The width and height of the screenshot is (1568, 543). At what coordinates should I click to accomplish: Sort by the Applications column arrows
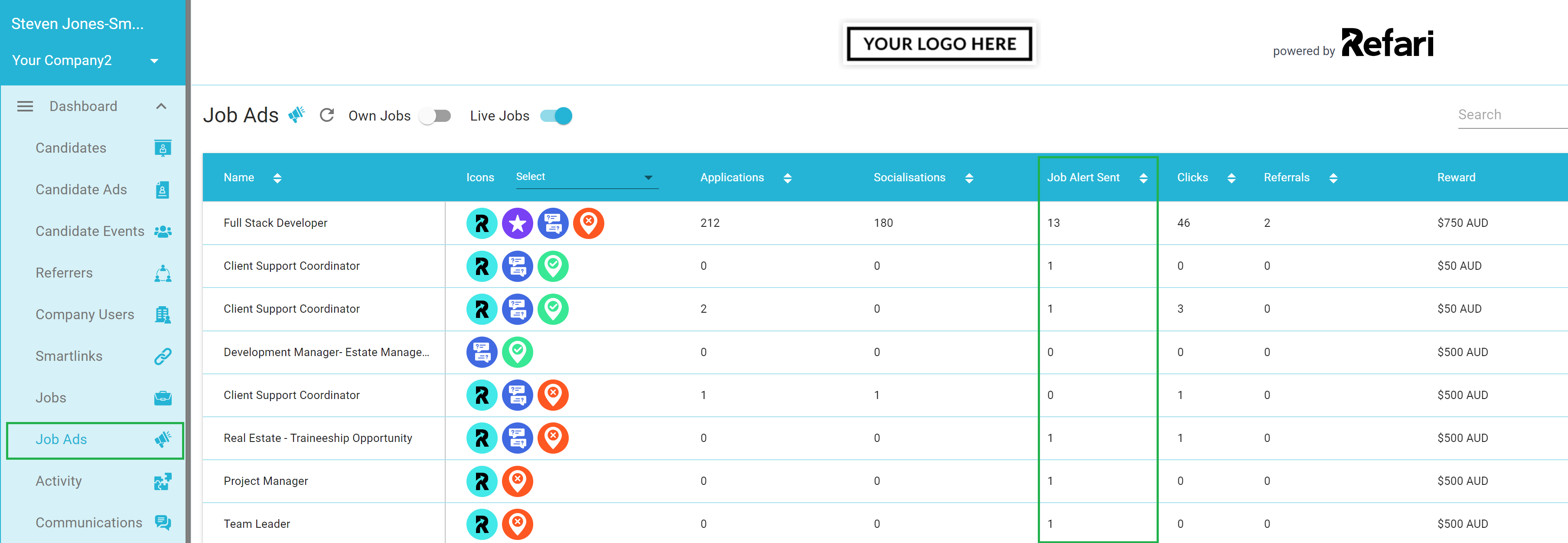click(x=787, y=178)
